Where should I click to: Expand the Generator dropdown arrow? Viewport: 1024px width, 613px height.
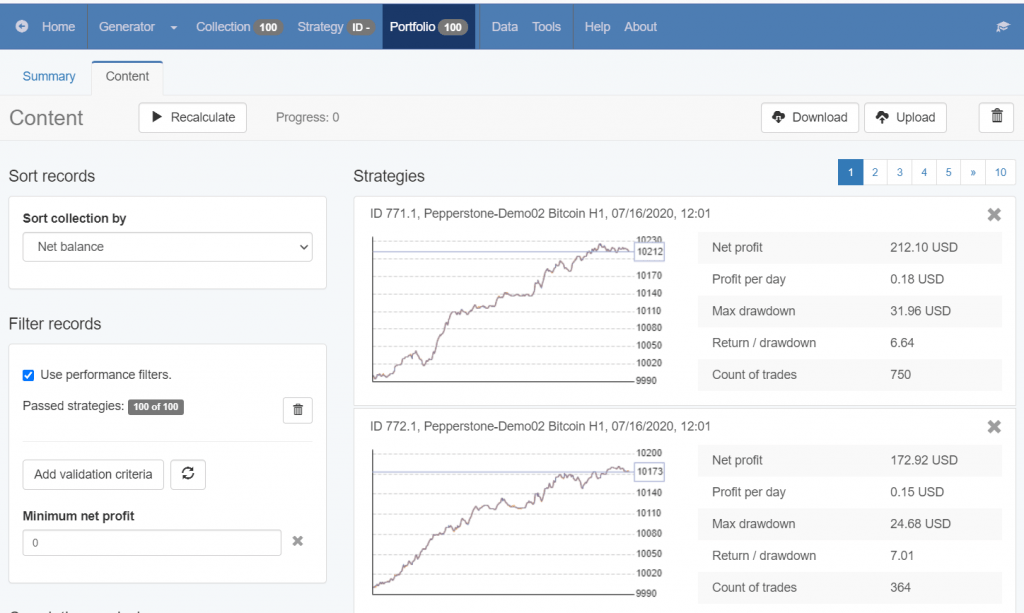(174, 28)
